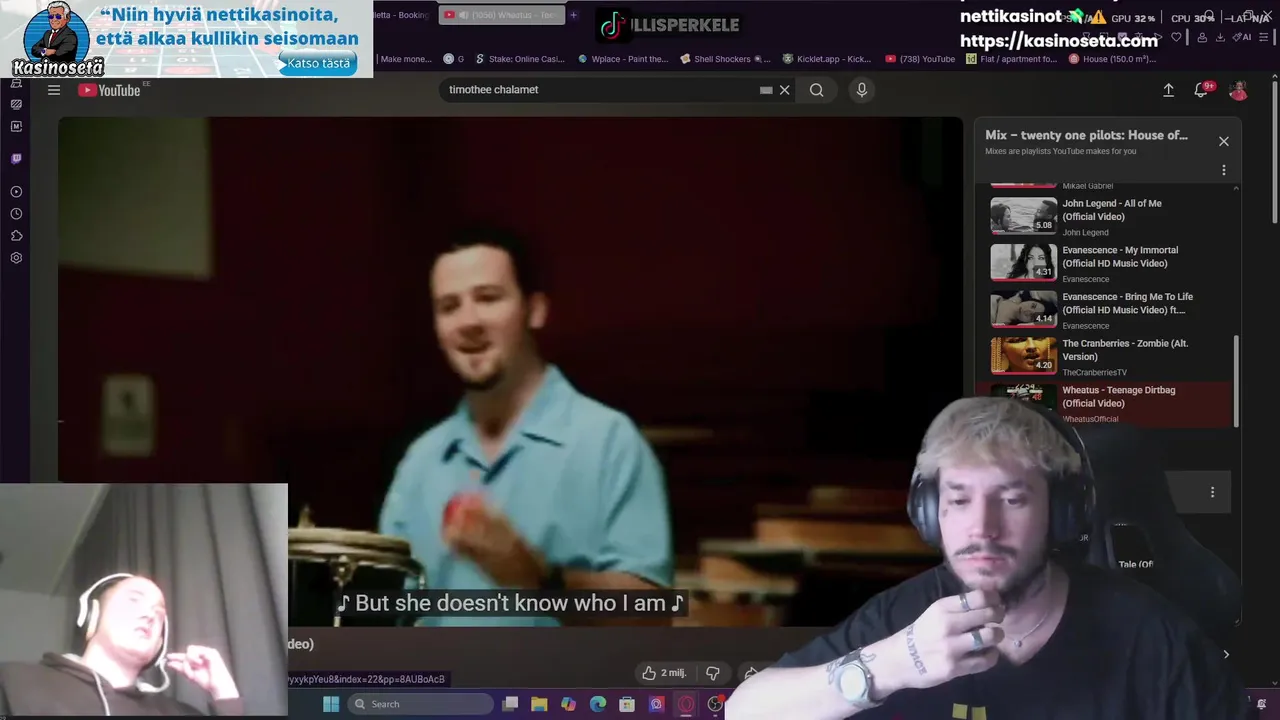Open Task View on the taskbar
Viewport: 1280px width, 720px height.
(510, 704)
